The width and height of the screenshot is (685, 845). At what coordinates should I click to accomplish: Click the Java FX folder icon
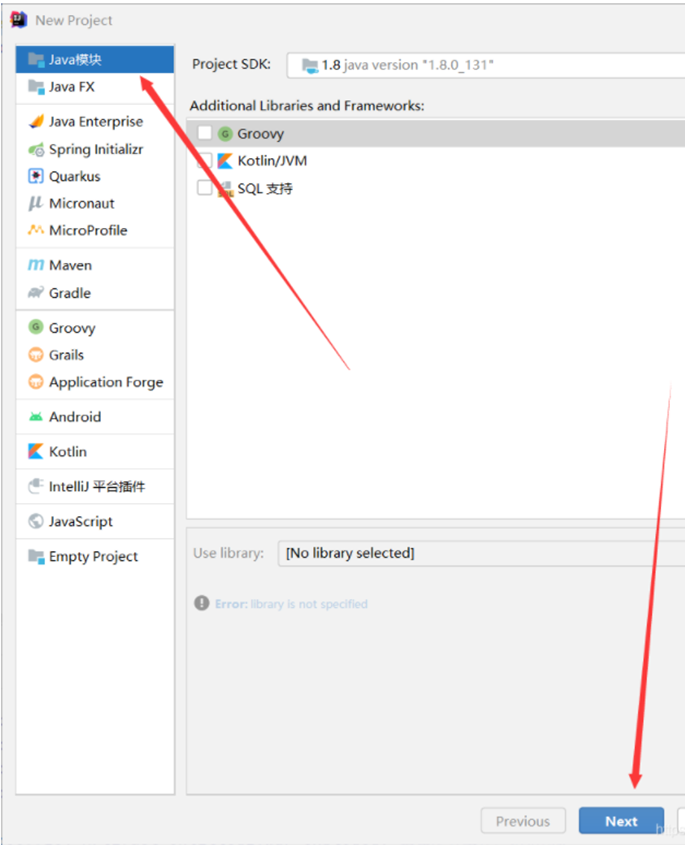[36, 87]
